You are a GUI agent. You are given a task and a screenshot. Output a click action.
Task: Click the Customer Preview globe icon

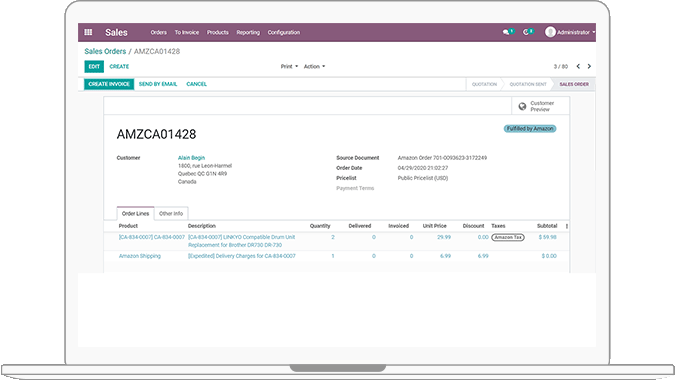[x=522, y=106]
